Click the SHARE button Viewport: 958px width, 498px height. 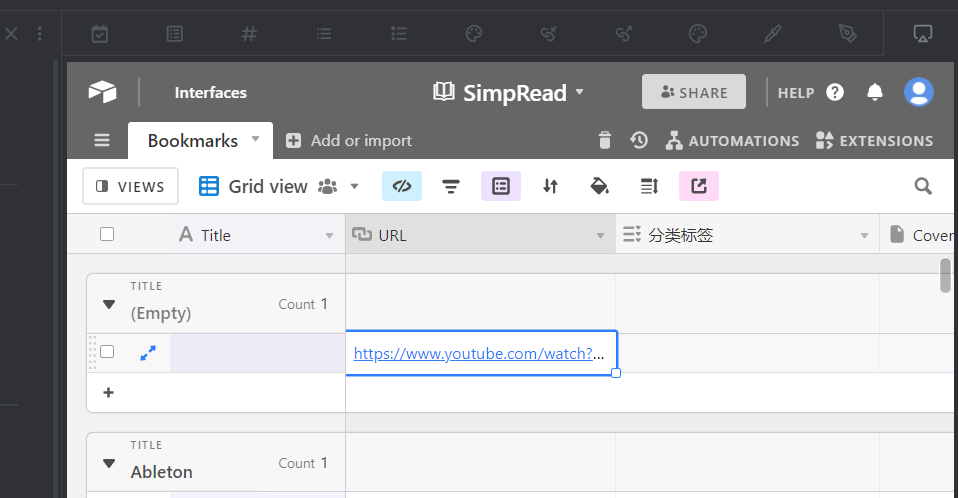[693, 92]
